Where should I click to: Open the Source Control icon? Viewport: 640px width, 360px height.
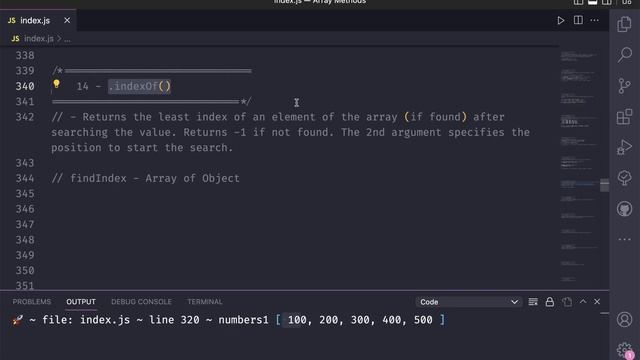pos(624,86)
